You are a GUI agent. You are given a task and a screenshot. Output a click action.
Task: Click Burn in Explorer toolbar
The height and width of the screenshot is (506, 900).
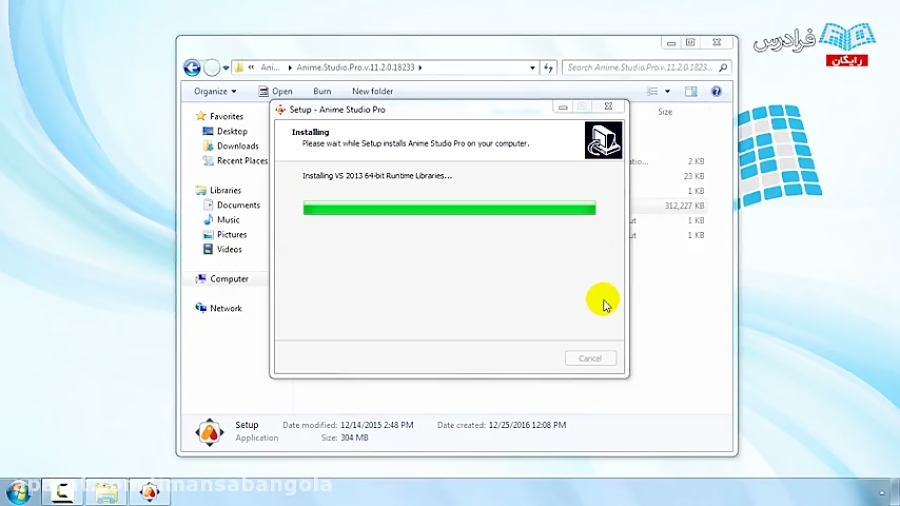(x=322, y=91)
